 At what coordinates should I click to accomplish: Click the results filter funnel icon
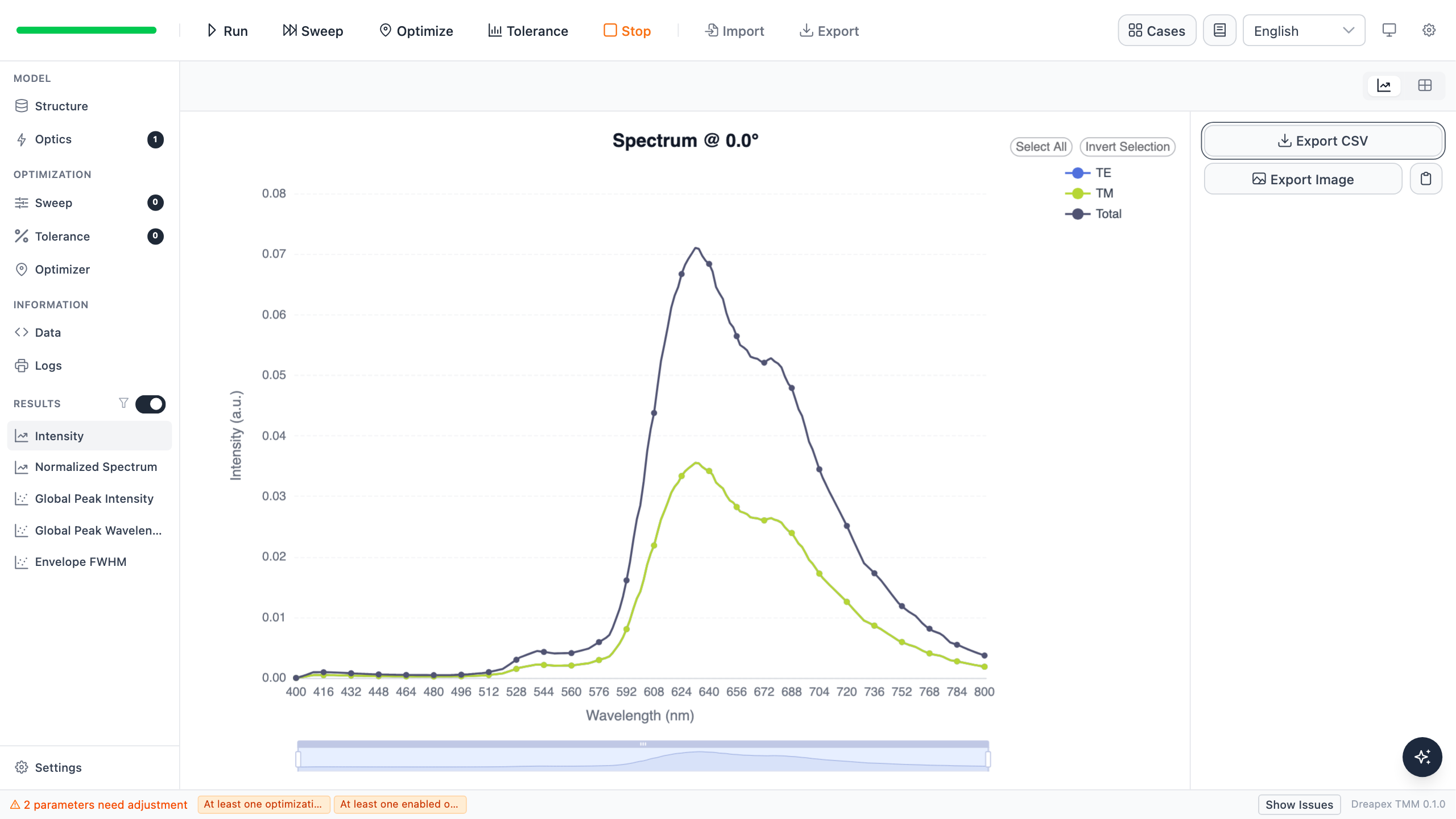pyautogui.click(x=123, y=403)
